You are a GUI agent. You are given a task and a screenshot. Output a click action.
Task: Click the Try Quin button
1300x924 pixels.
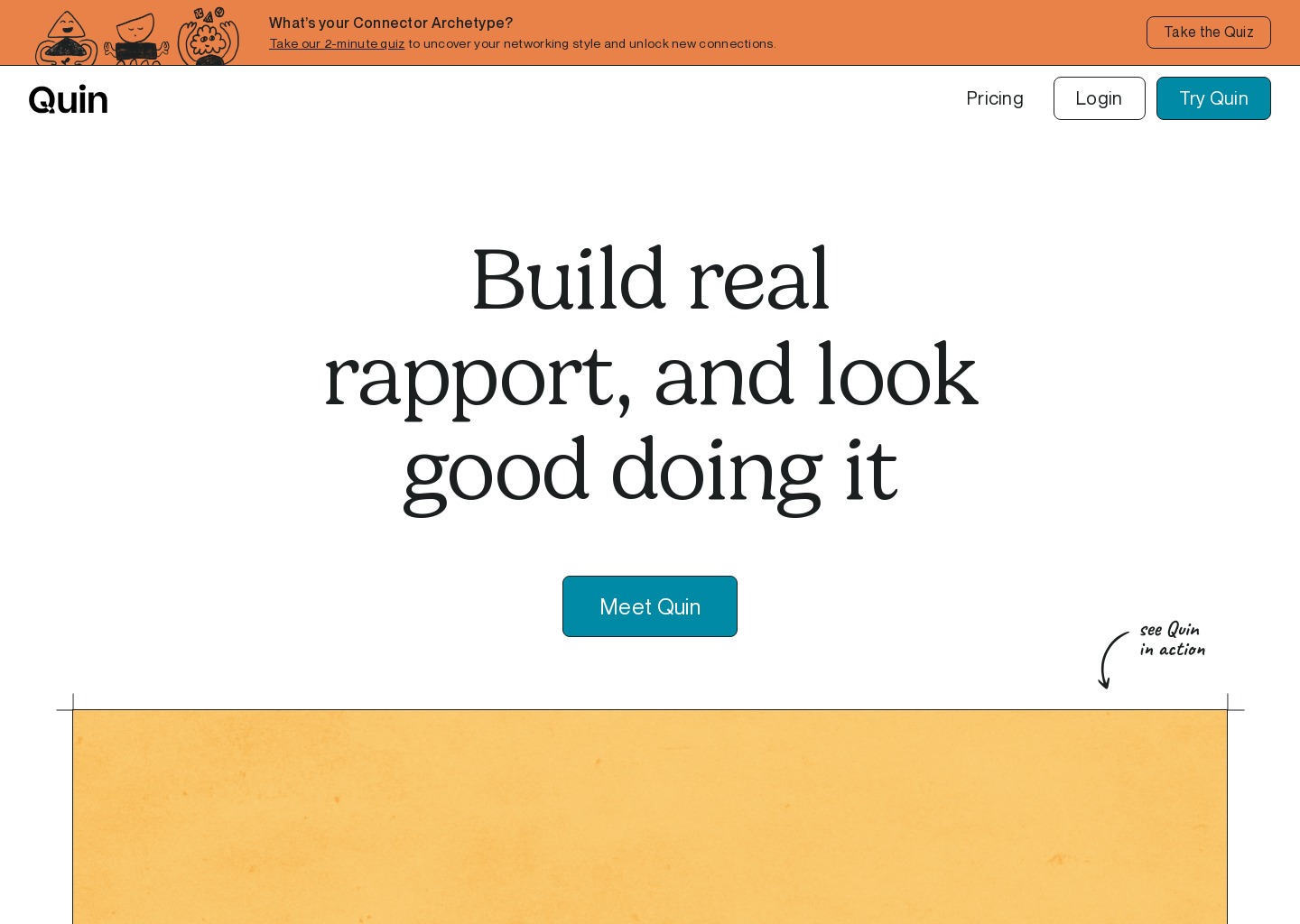click(1213, 98)
